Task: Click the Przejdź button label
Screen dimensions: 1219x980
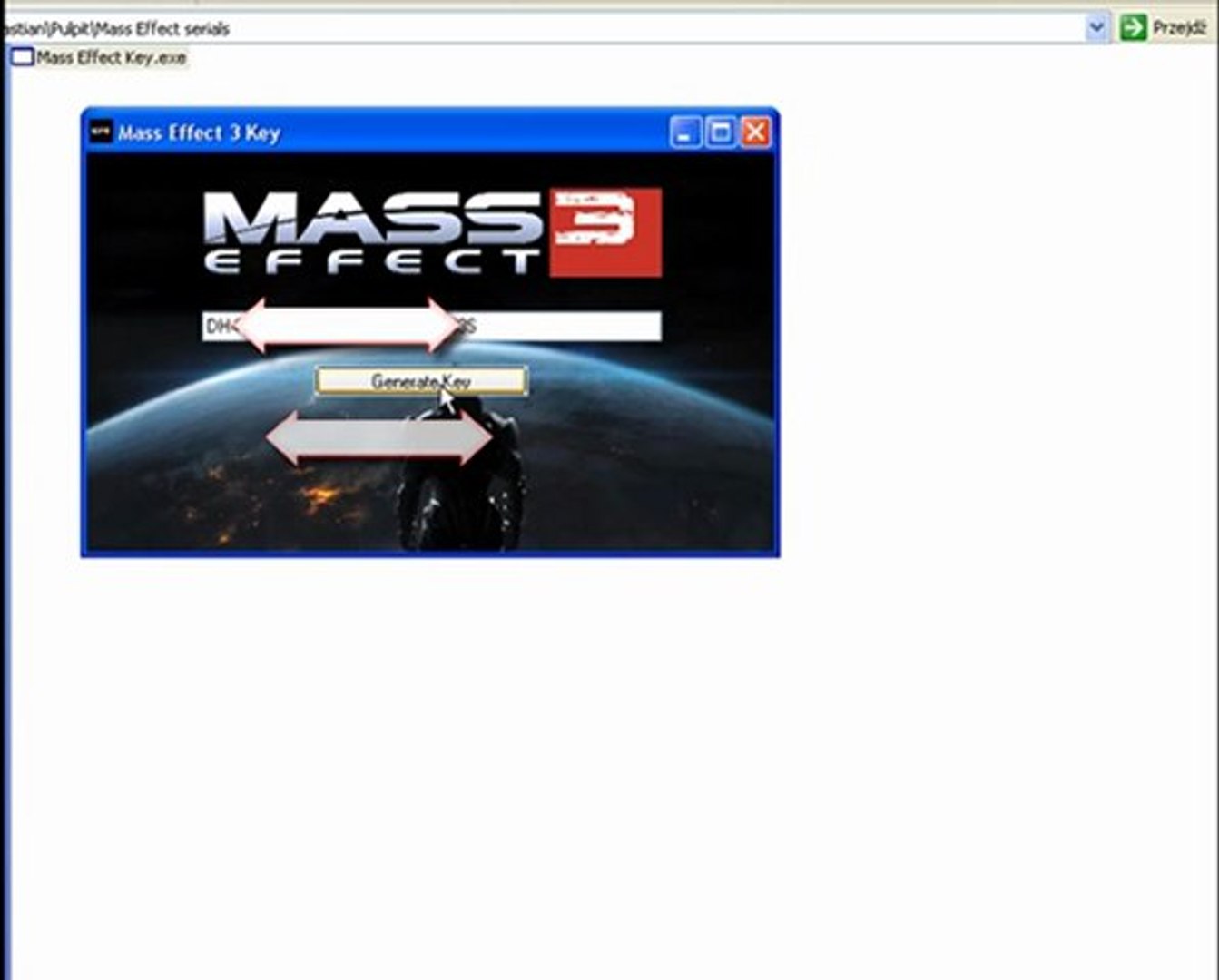Action: (x=1179, y=28)
